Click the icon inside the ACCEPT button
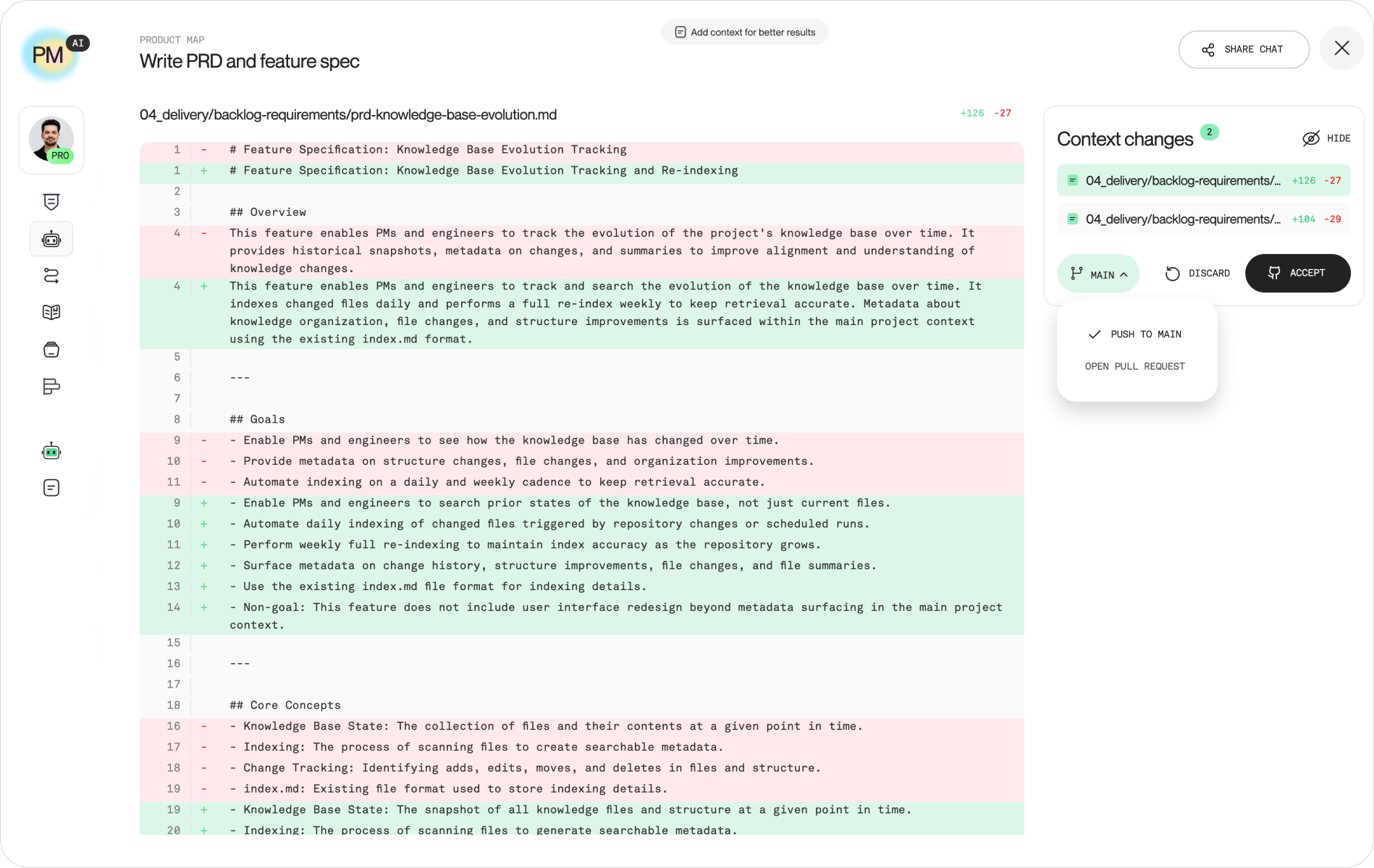The height and width of the screenshot is (868, 1374). pyautogui.click(x=1275, y=273)
